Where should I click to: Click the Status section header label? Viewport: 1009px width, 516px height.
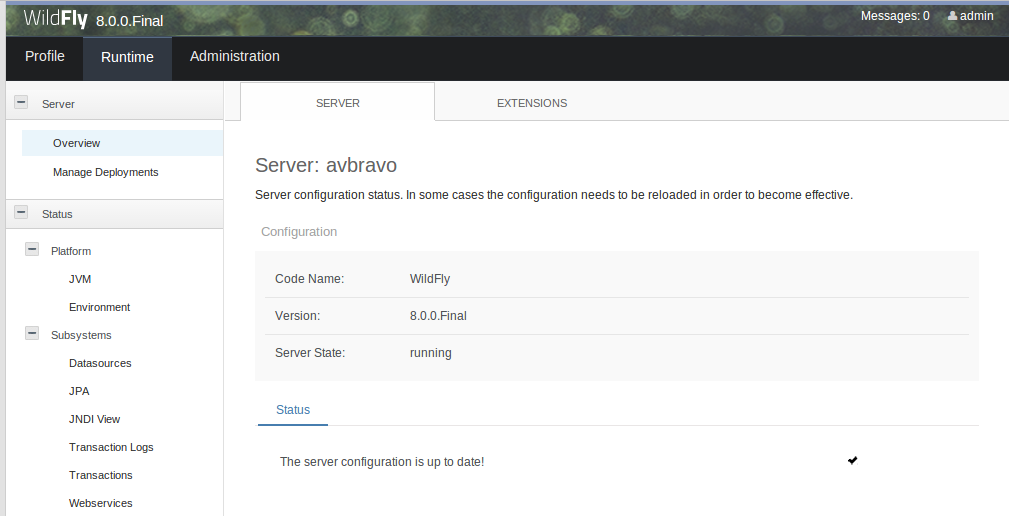click(x=57, y=214)
